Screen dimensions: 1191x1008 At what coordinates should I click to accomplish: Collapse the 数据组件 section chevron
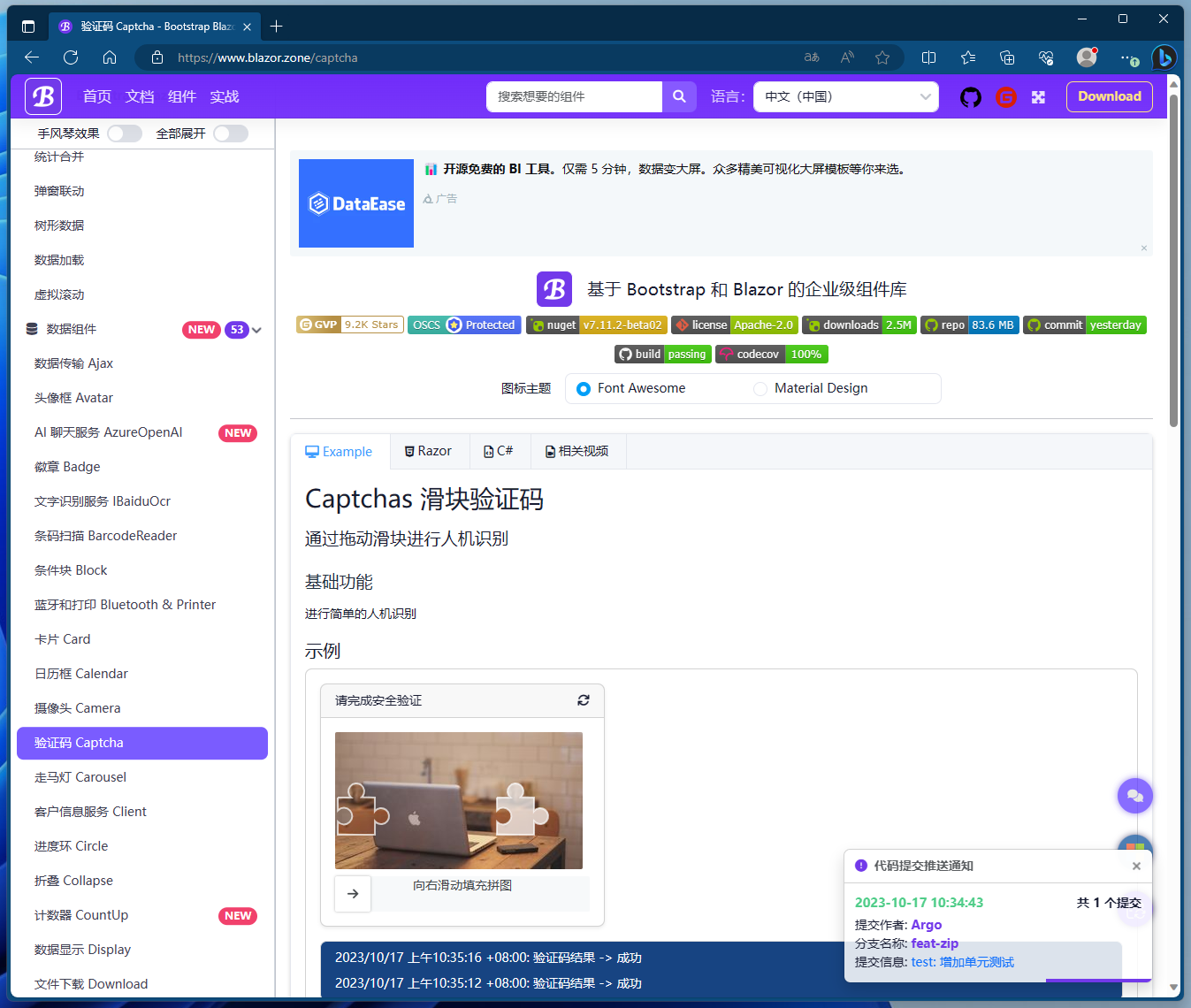pyautogui.click(x=256, y=329)
